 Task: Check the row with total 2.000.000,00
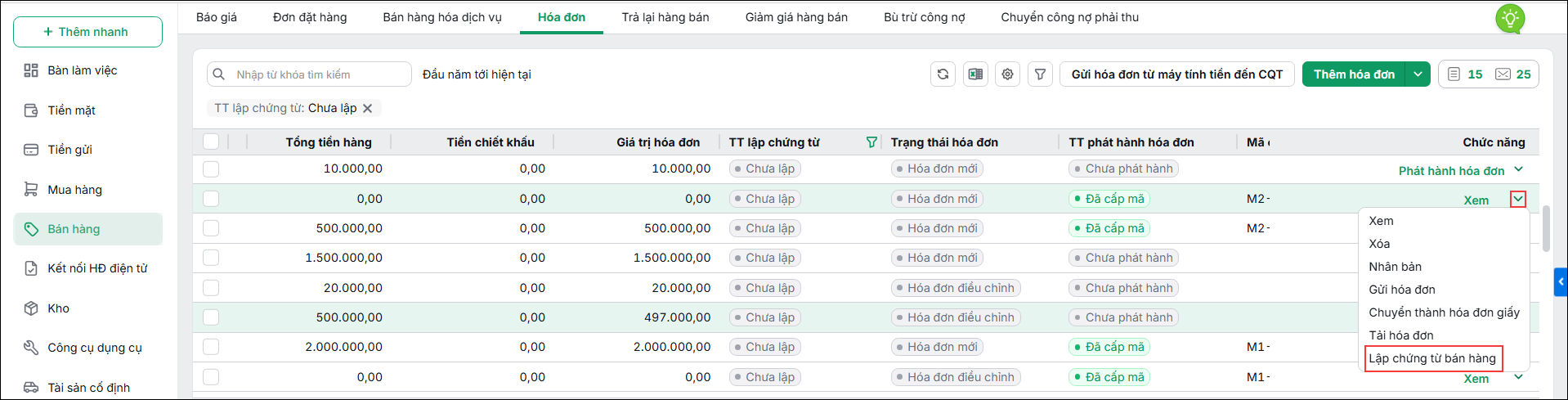[x=211, y=347]
